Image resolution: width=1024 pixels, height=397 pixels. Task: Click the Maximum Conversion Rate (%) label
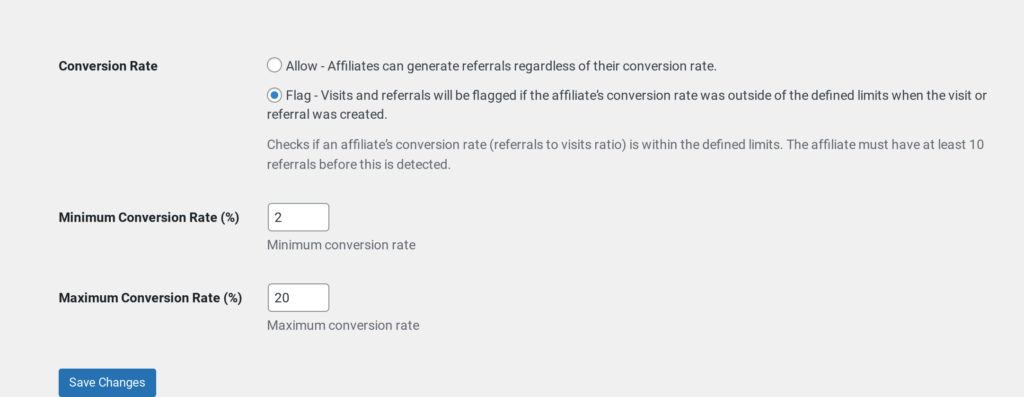[x=150, y=298]
